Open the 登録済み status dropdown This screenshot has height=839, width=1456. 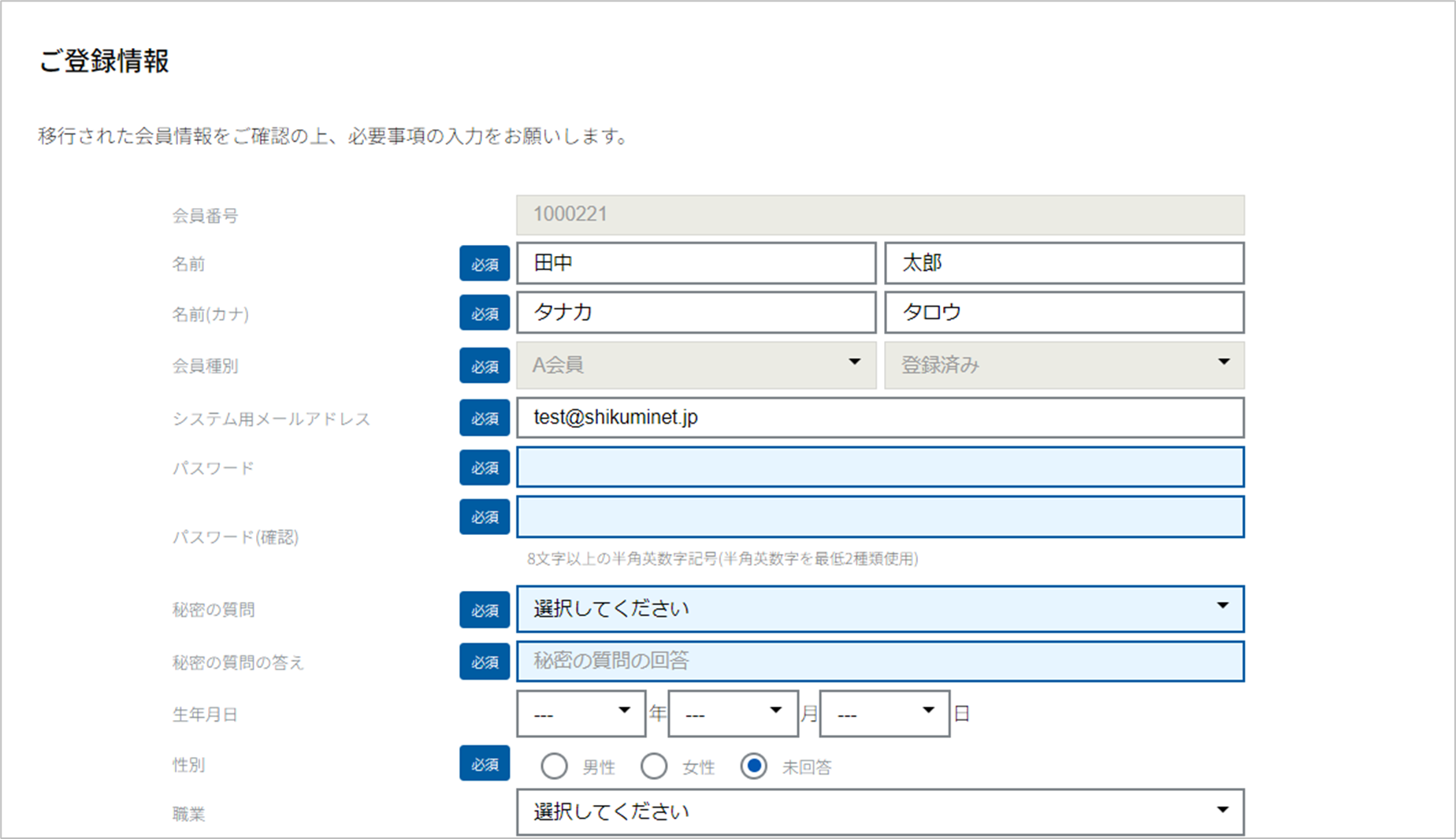click(x=1064, y=365)
